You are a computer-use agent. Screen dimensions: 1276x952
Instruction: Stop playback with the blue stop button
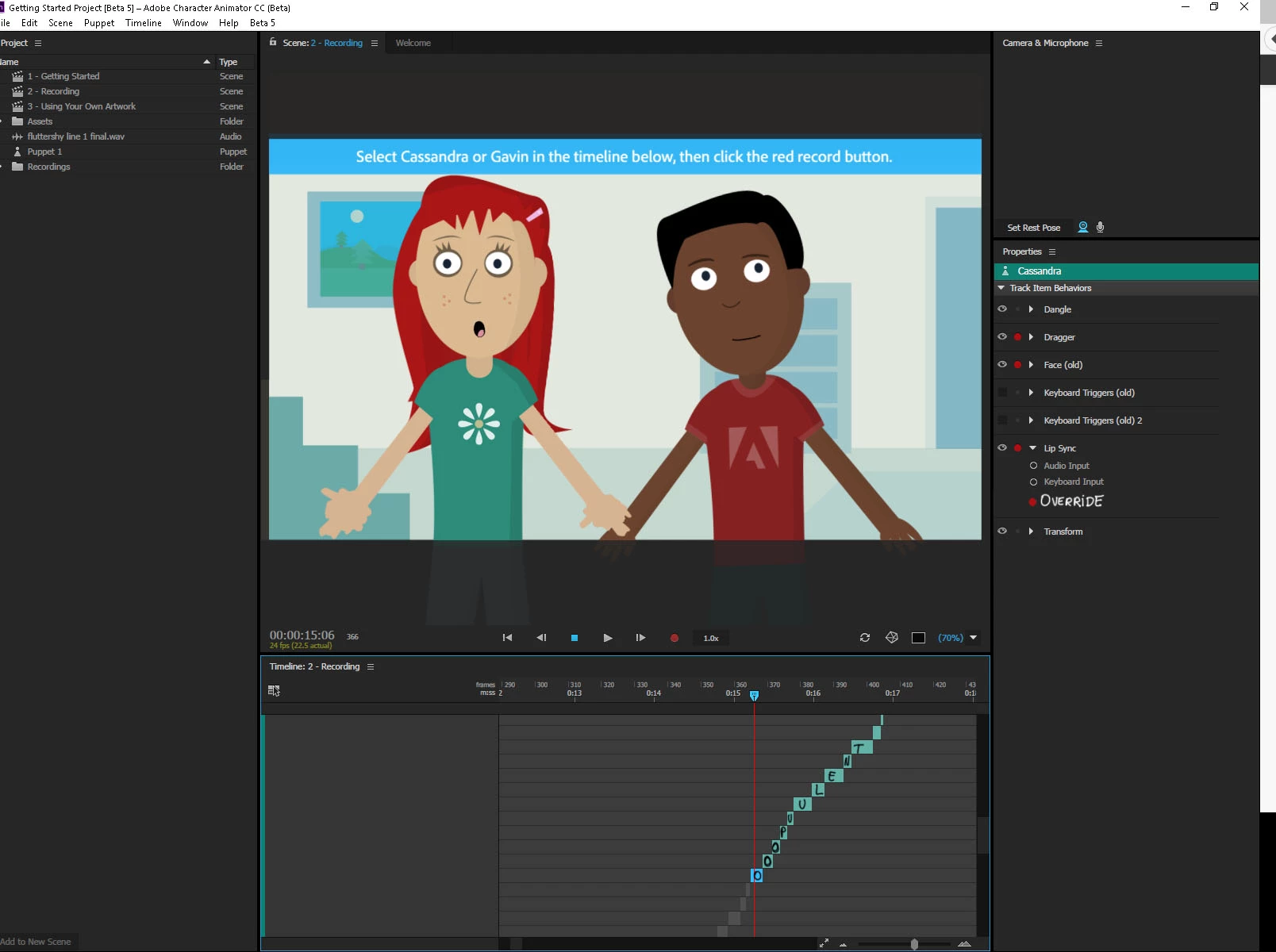(575, 638)
